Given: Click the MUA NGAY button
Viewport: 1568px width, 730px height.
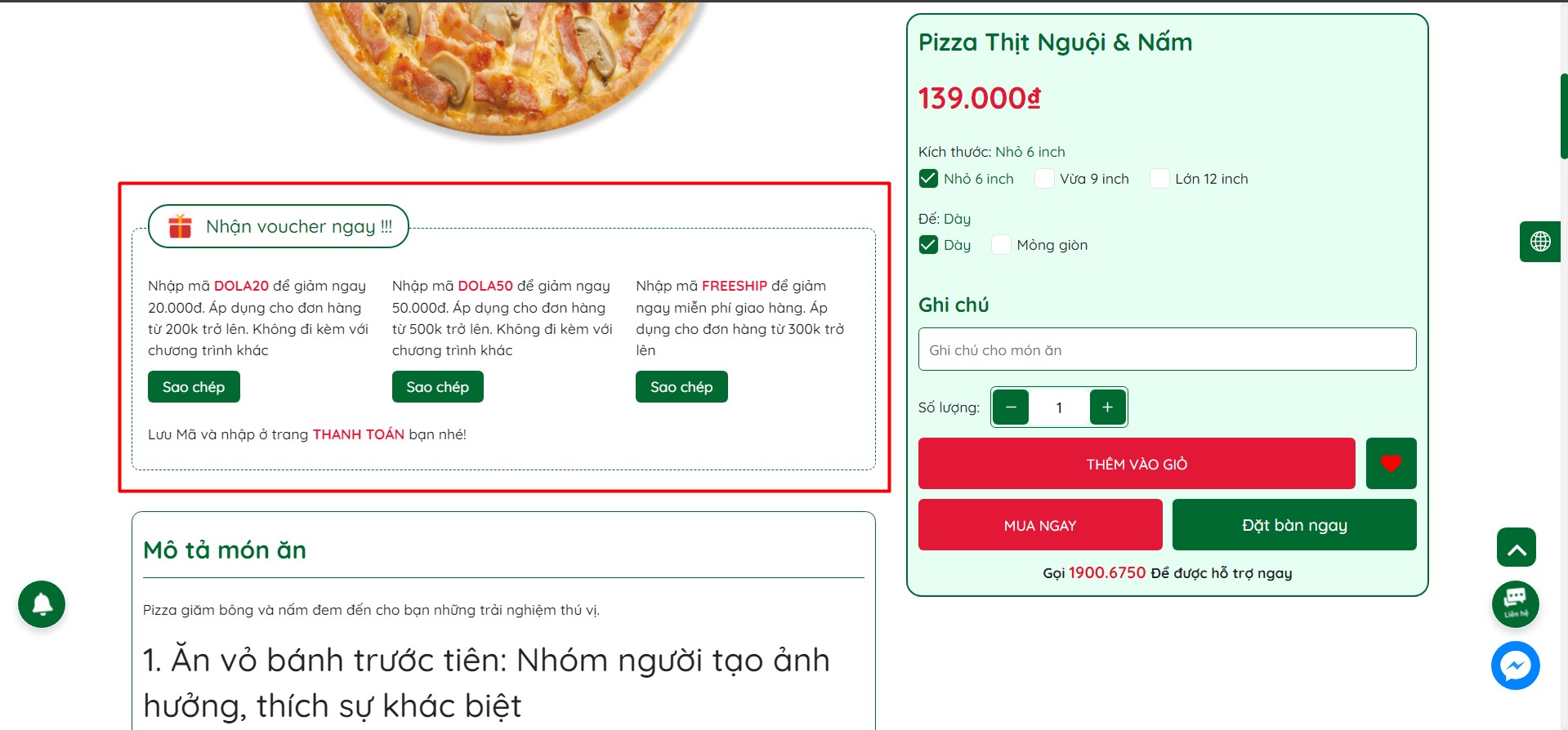Looking at the screenshot, I should point(1039,525).
